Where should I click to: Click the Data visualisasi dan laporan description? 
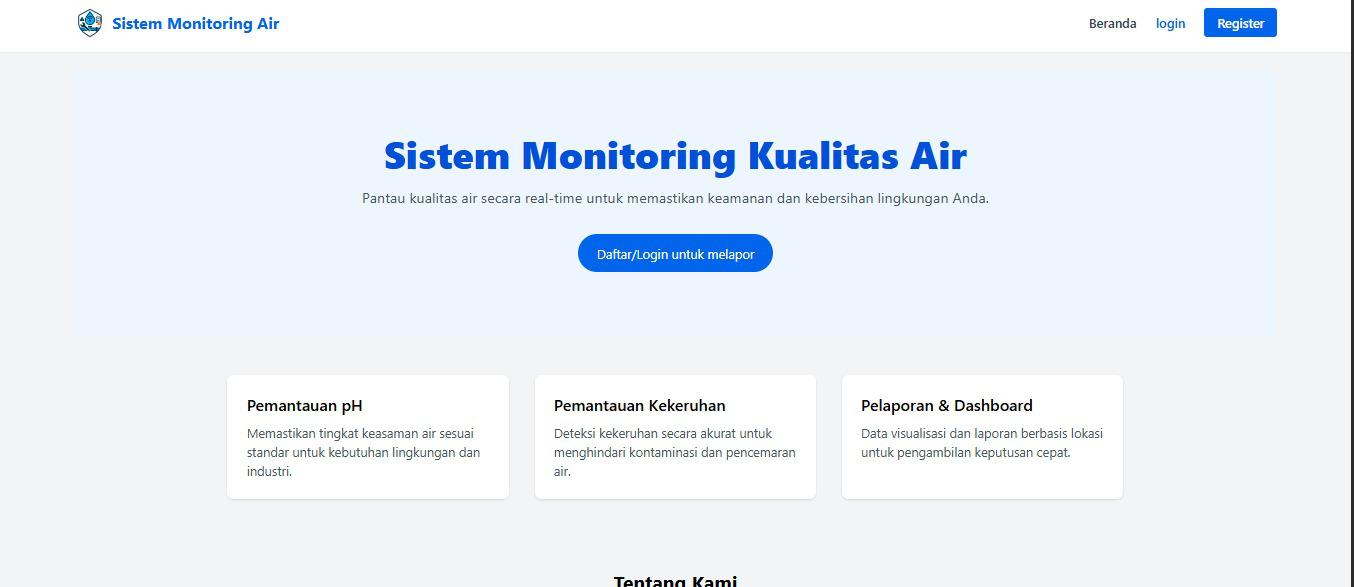click(982, 443)
